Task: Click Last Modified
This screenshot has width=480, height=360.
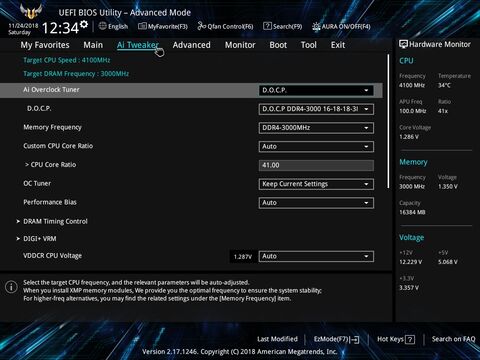Action: click(x=277, y=339)
